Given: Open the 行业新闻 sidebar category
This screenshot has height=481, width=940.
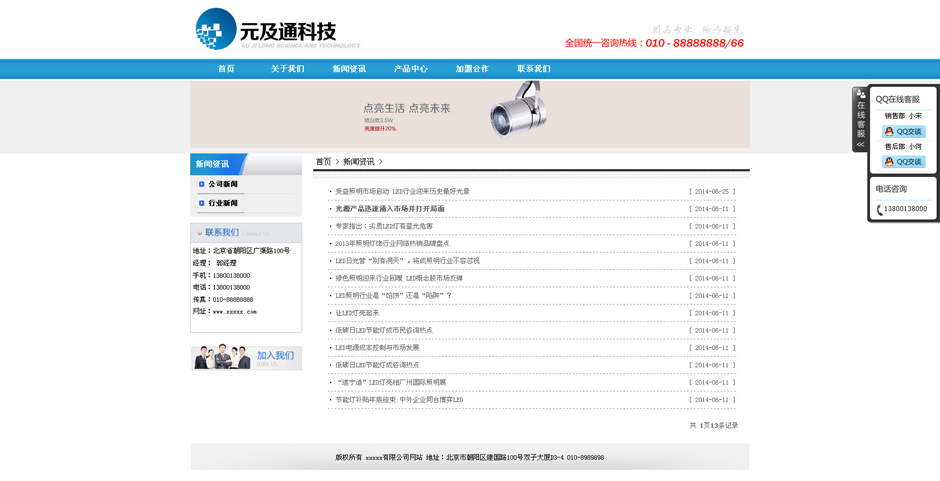Looking at the screenshot, I should pyautogui.click(x=223, y=203).
